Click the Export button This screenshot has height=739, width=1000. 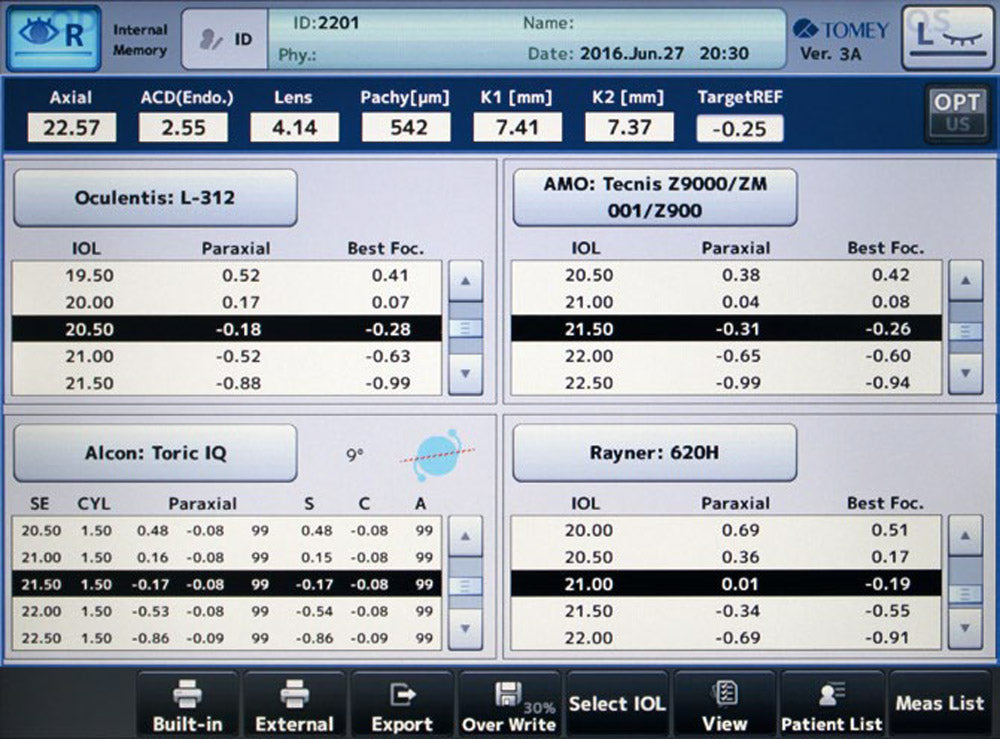(x=402, y=705)
